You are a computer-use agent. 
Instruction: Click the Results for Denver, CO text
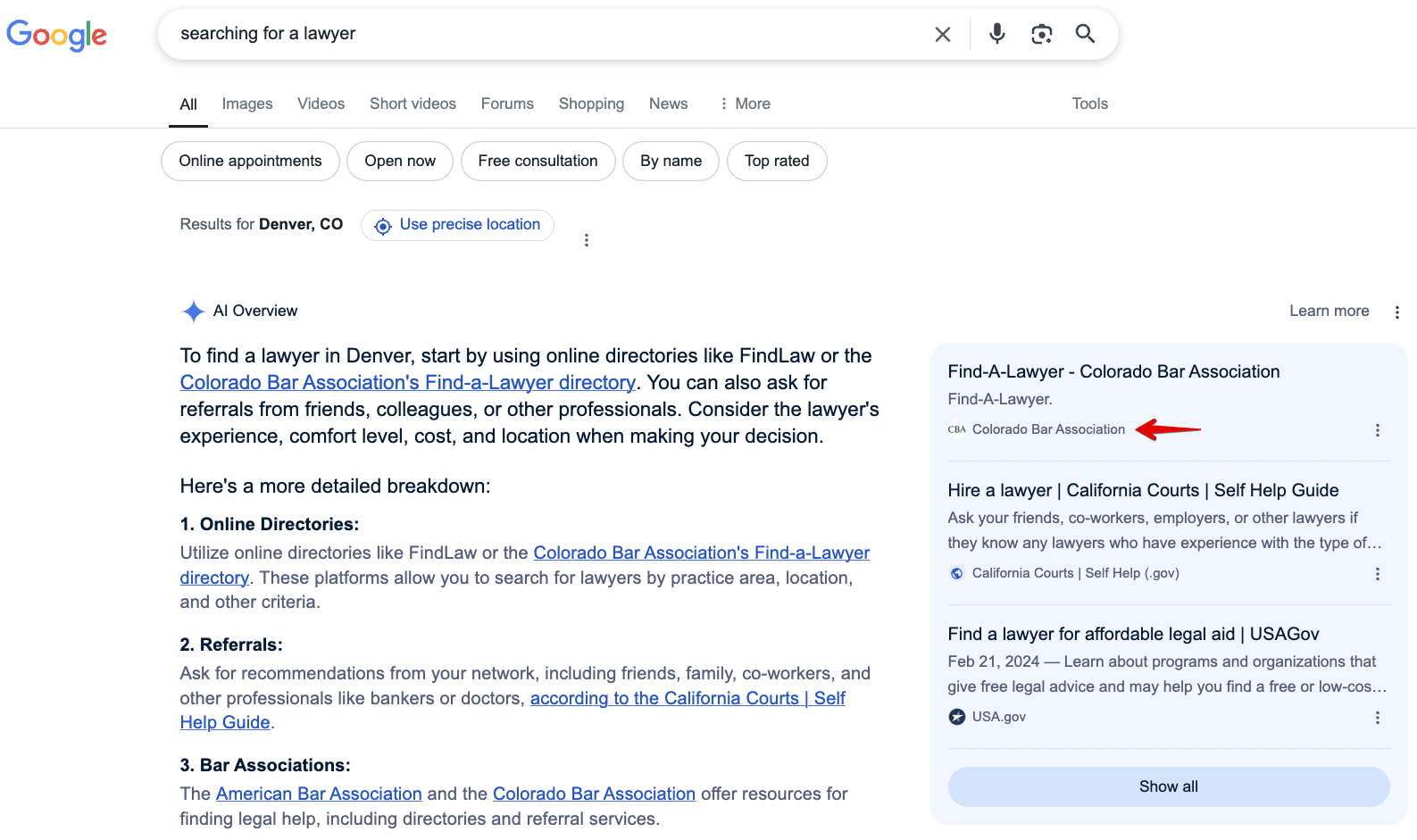(262, 224)
